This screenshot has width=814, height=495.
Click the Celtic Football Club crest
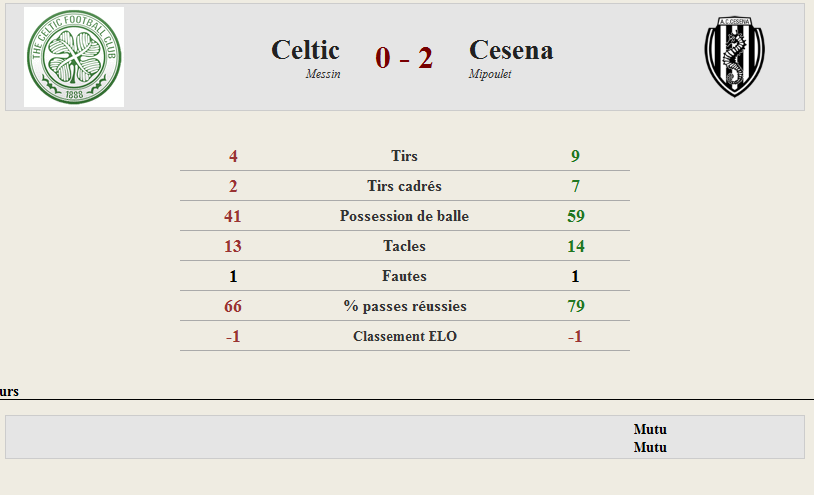[x=74, y=57]
